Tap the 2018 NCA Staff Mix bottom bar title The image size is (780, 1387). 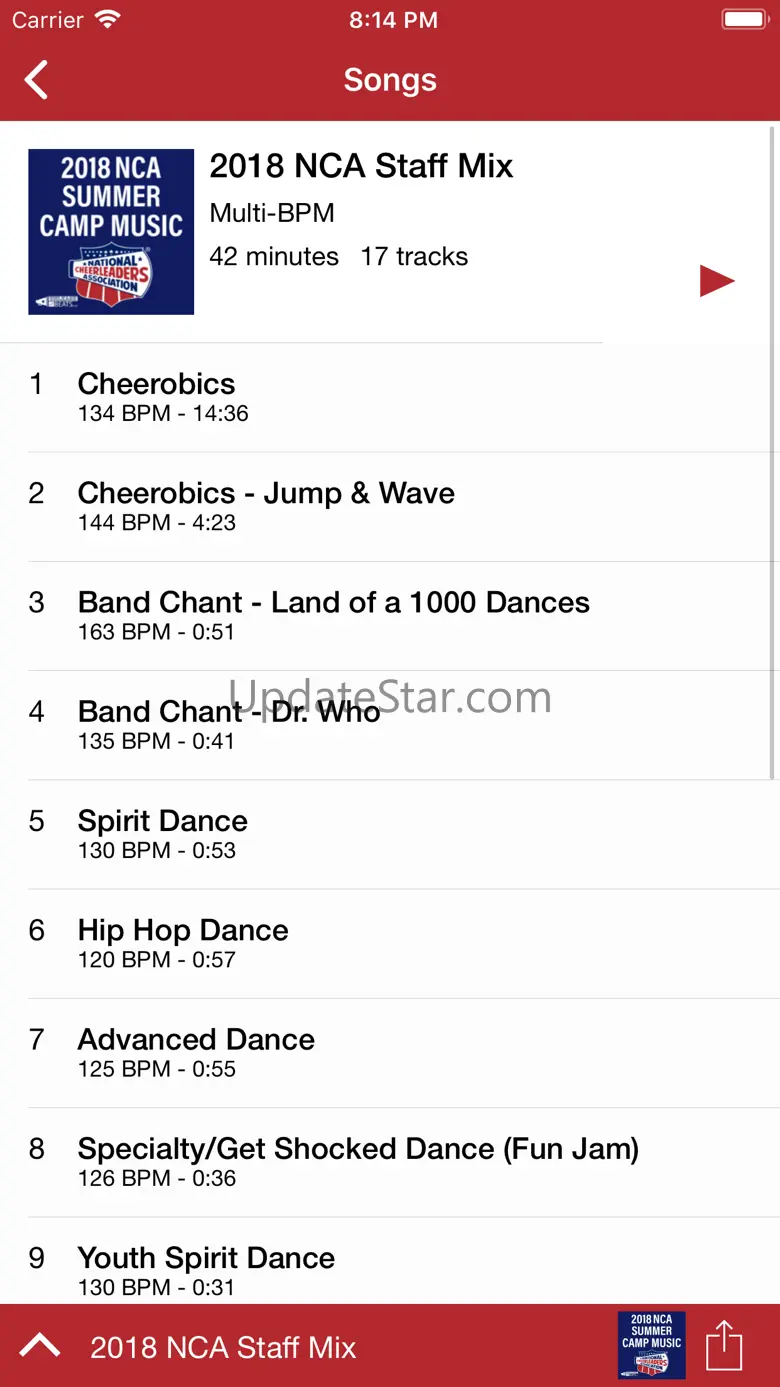(x=223, y=1347)
